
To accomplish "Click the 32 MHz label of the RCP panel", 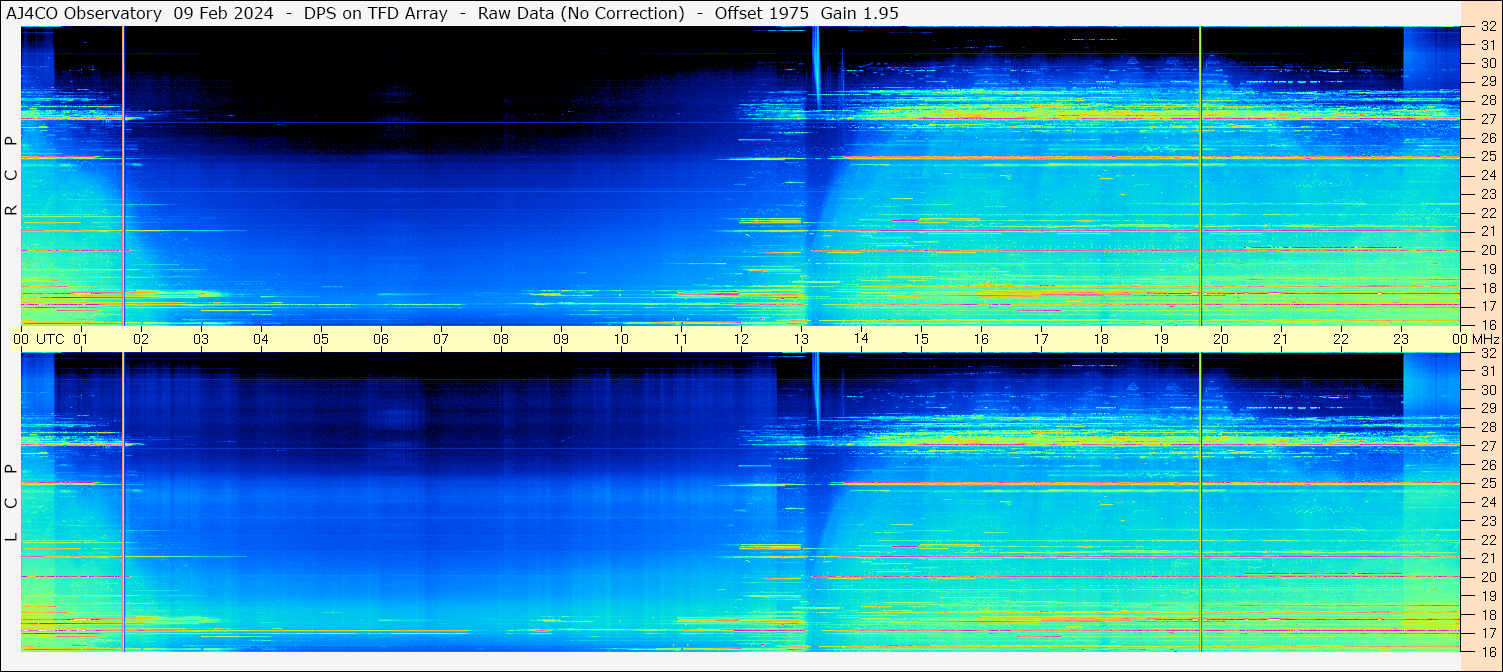I will pyautogui.click(x=1487, y=27).
